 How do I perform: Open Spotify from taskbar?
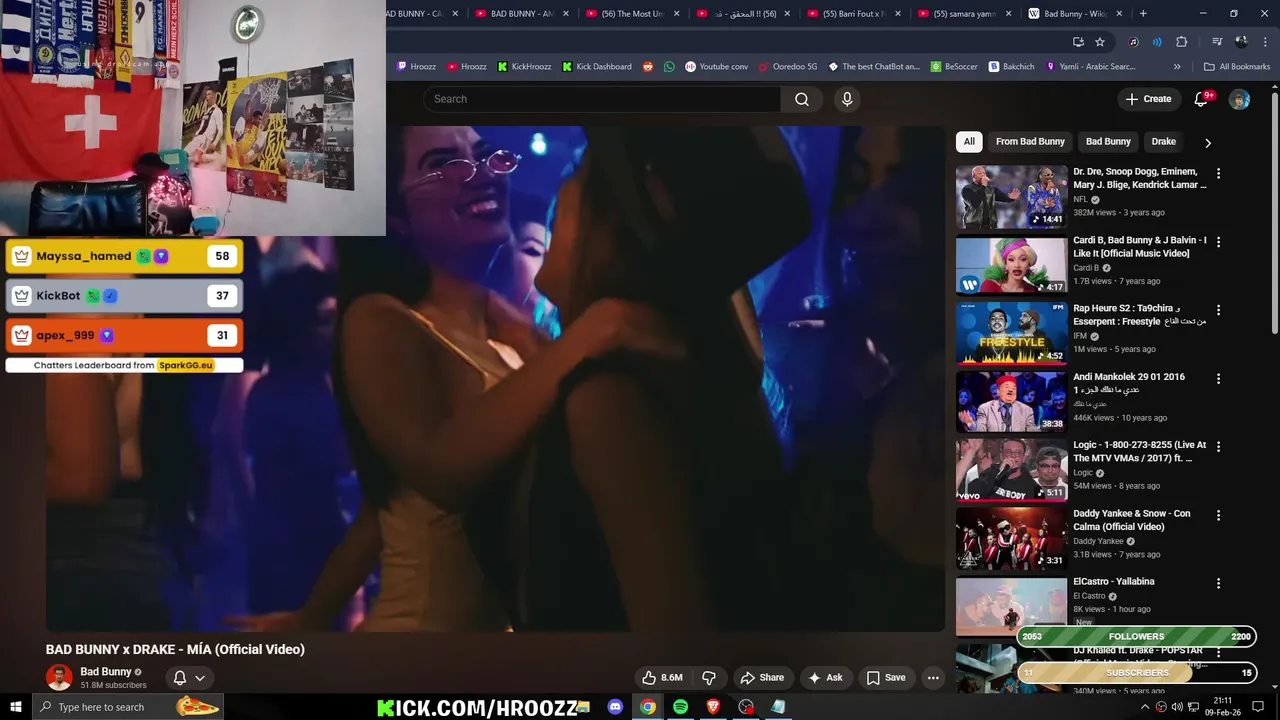coord(680,707)
